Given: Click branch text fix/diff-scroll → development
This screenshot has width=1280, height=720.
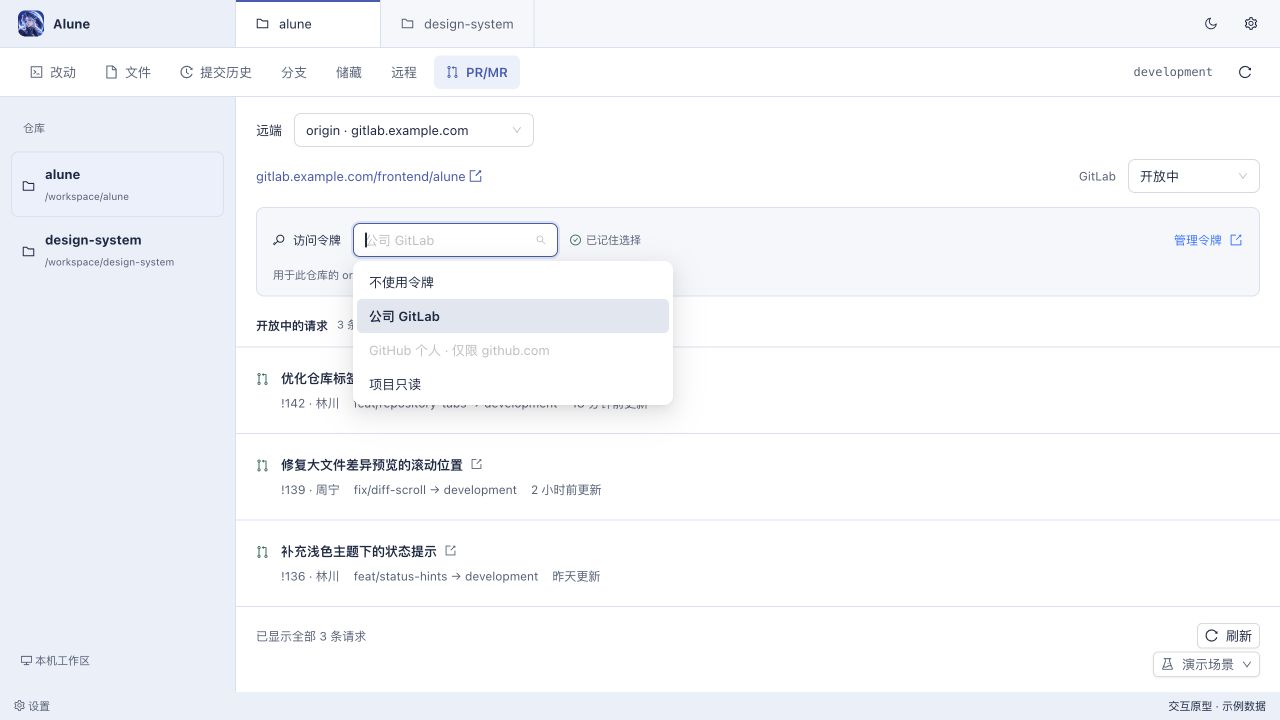Looking at the screenshot, I should coord(435,490).
